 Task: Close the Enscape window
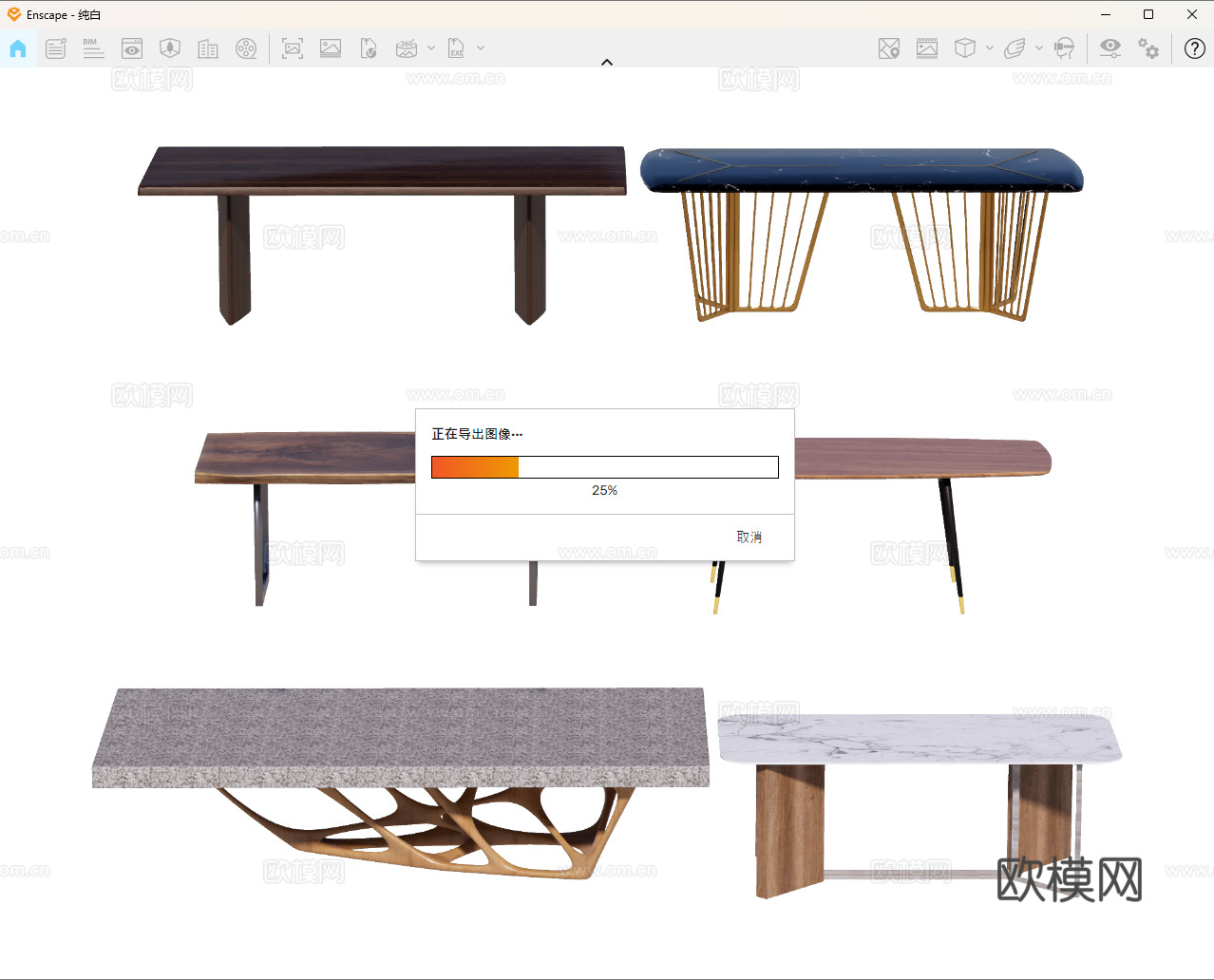click(1192, 14)
